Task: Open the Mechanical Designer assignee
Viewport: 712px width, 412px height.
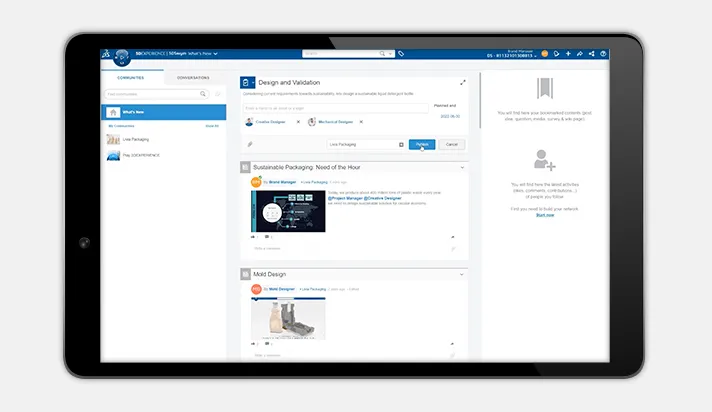Action: 336,122
